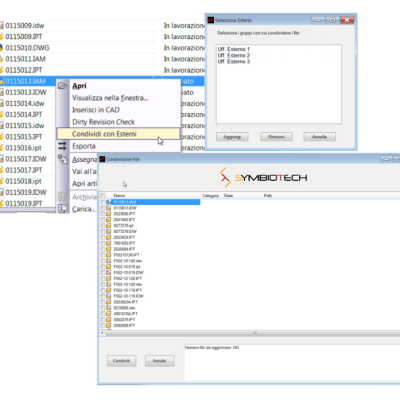400x400 pixels.
Task: Click the drawing icon of F552-10-019.IDW
Action: (x=108, y=272)
